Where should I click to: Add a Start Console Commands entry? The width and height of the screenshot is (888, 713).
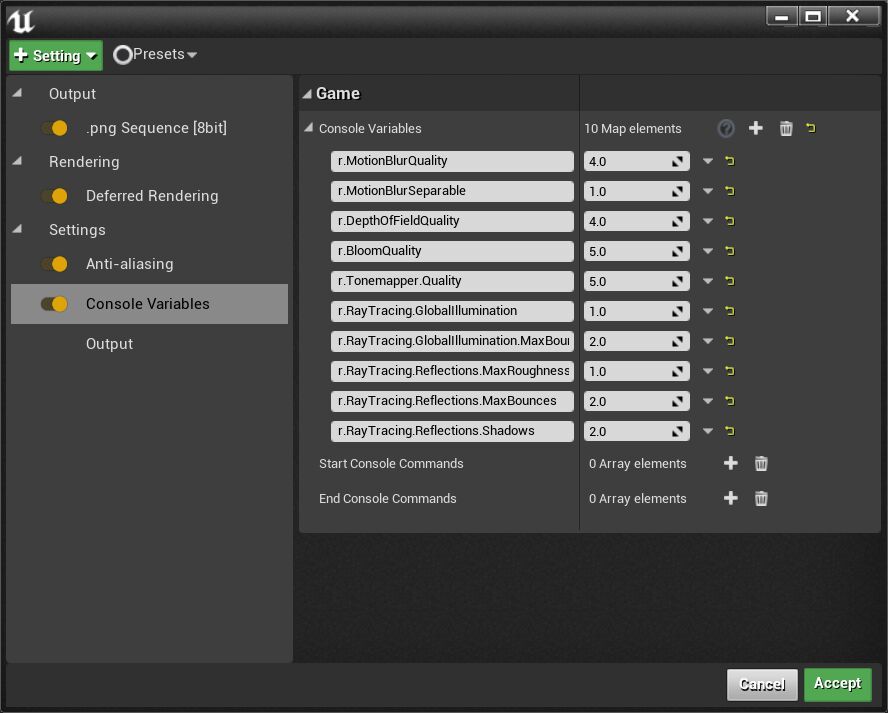click(x=731, y=463)
